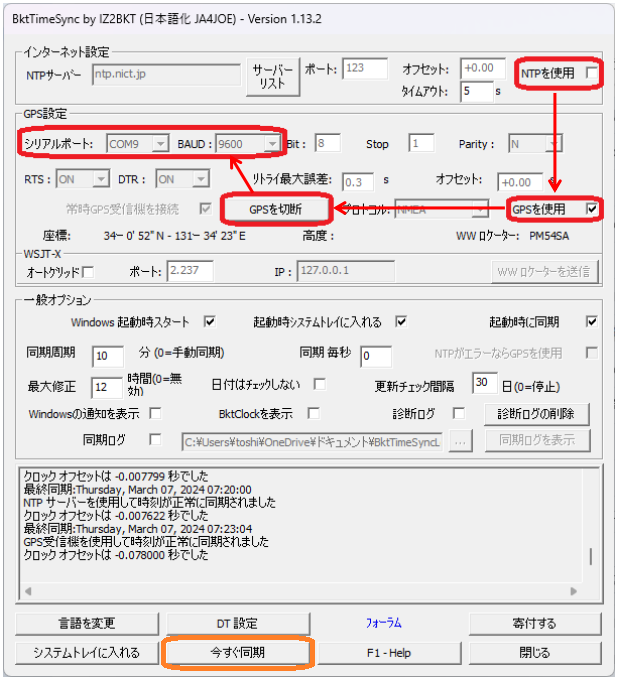
Task: Click the サーバーリスト button
Action: [273, 77]
